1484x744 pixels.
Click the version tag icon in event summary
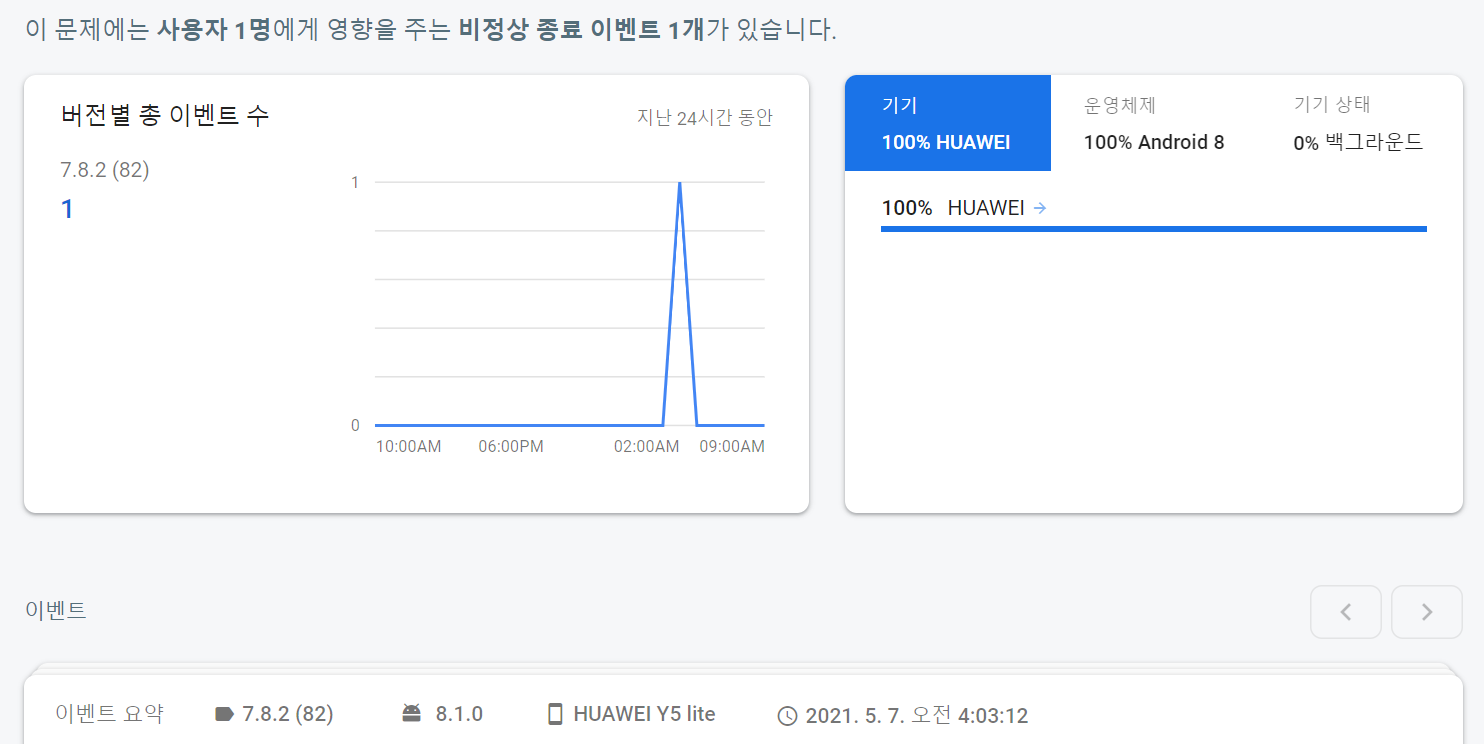[224, 714]
